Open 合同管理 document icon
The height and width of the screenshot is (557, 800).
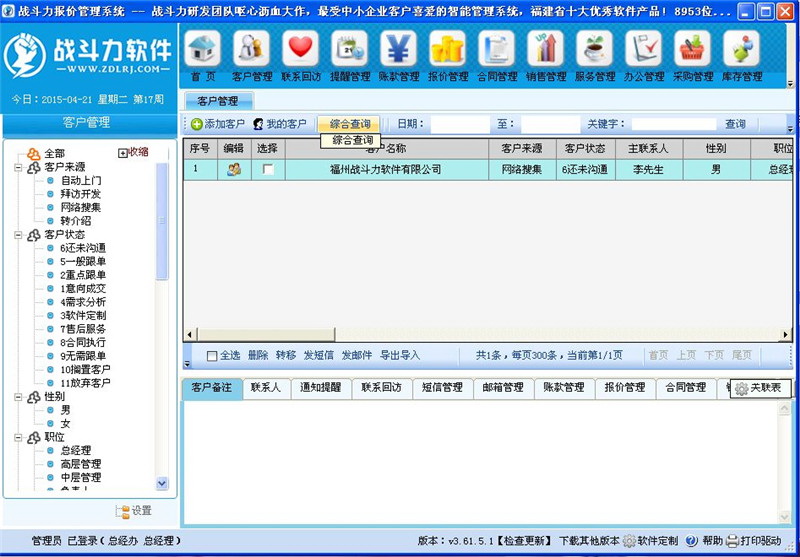coord(496,48)
